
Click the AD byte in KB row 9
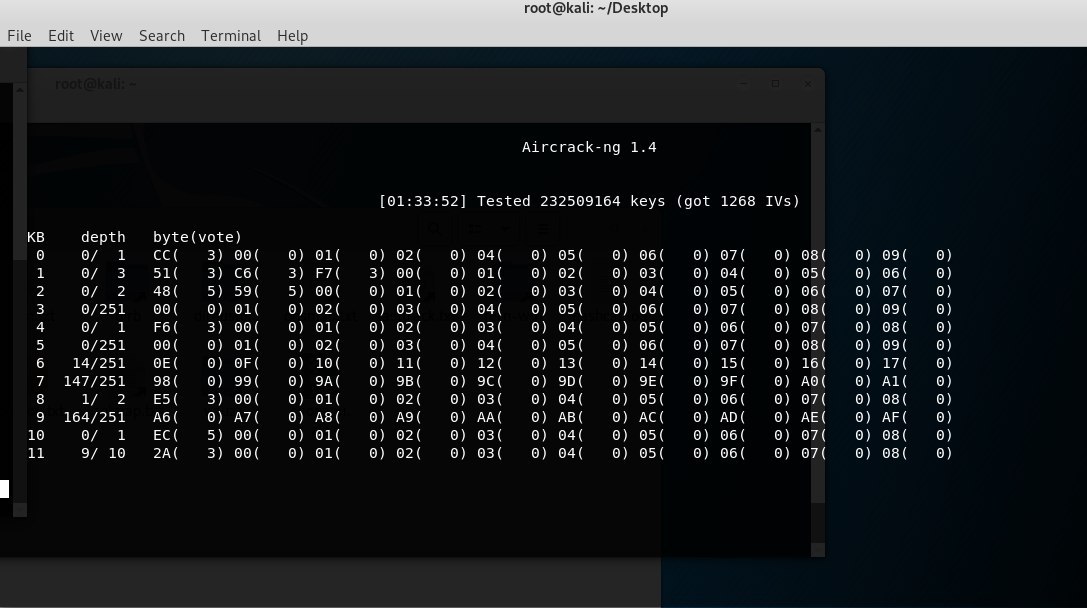(x=729, y=417)
